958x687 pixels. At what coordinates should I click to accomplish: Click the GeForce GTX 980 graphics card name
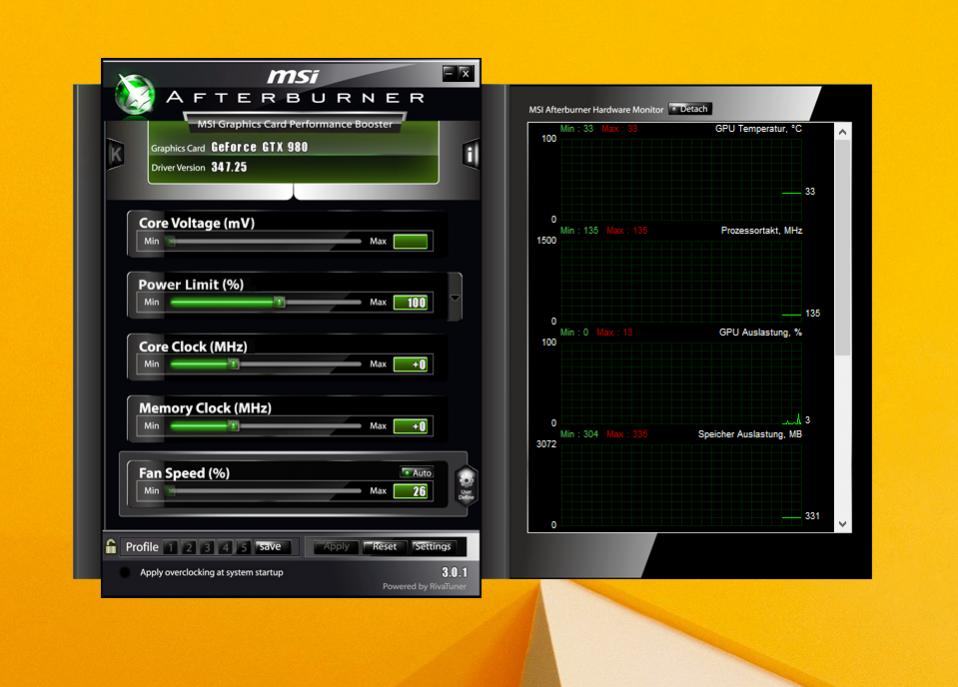point(260,147)
